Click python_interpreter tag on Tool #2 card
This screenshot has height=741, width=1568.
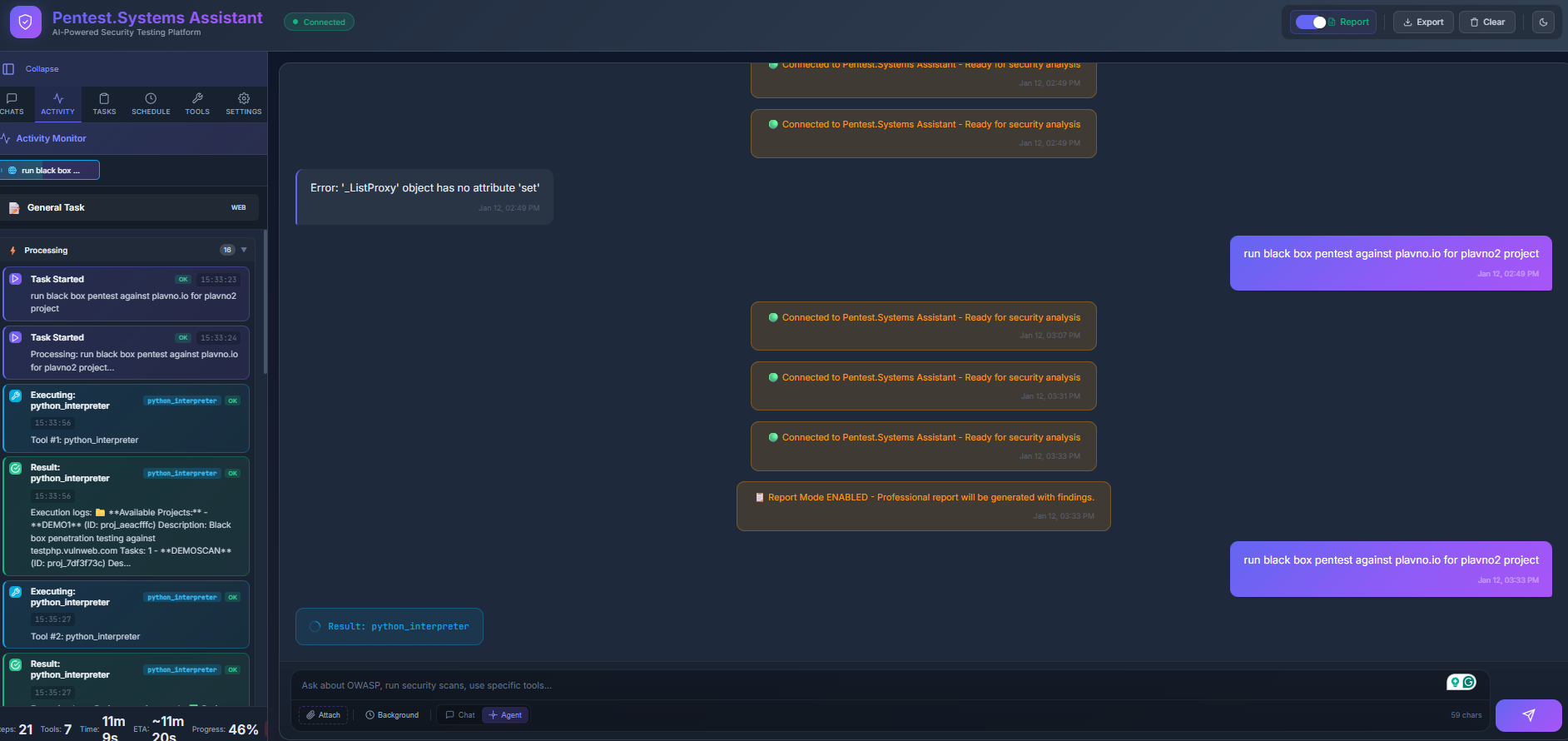[x=182, y=598]
